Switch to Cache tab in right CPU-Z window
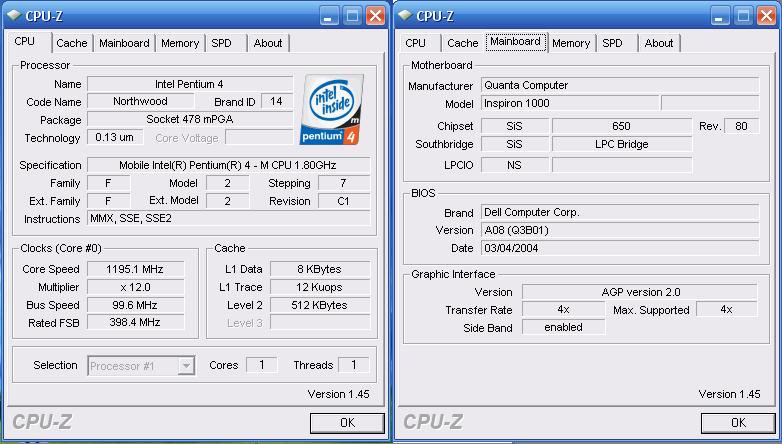Image resolution: width=782 pixels, height=444 pixels. [463, 43]
